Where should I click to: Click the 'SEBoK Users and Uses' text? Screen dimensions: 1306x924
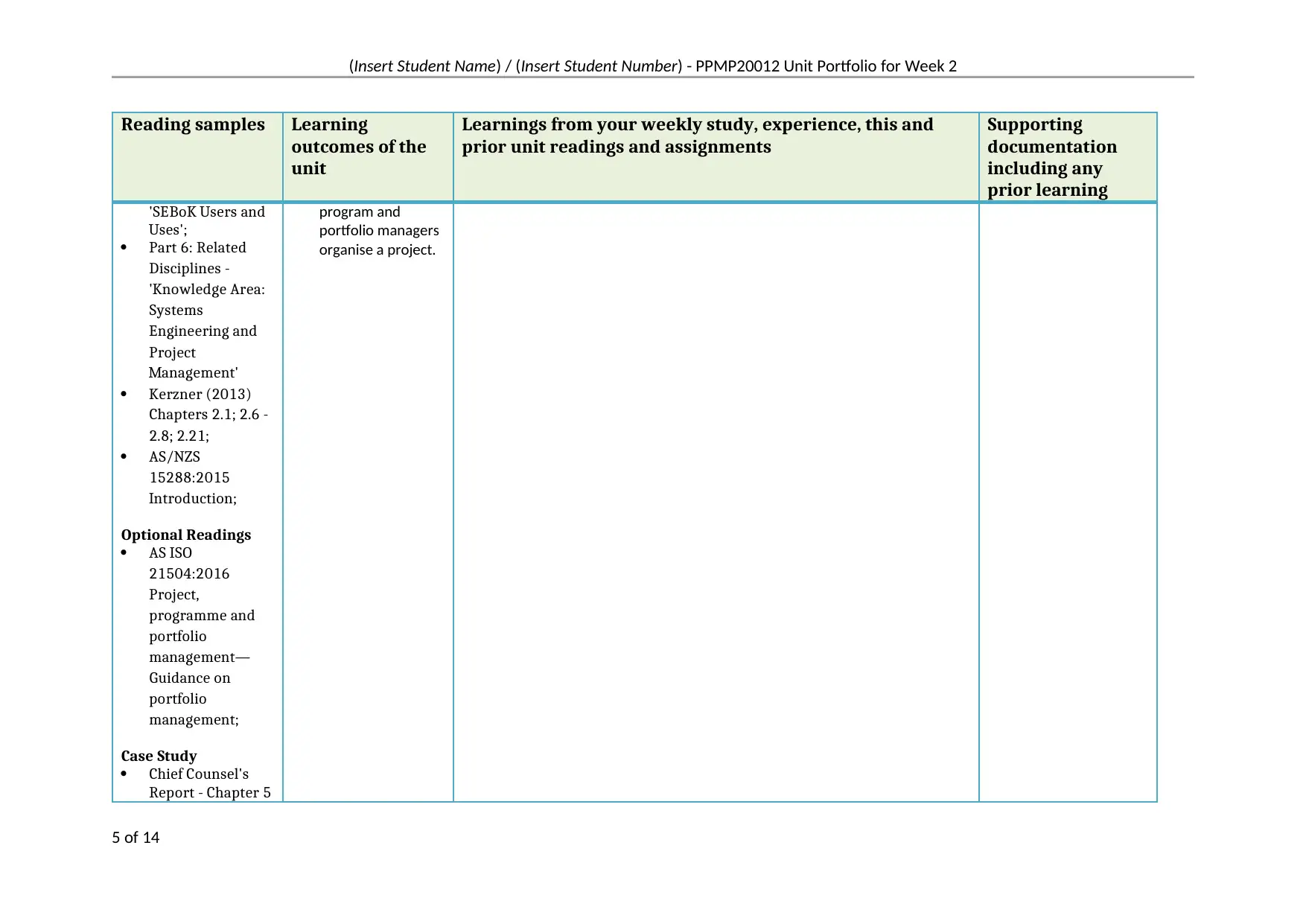pyautogui.click(x=206, y=220)
